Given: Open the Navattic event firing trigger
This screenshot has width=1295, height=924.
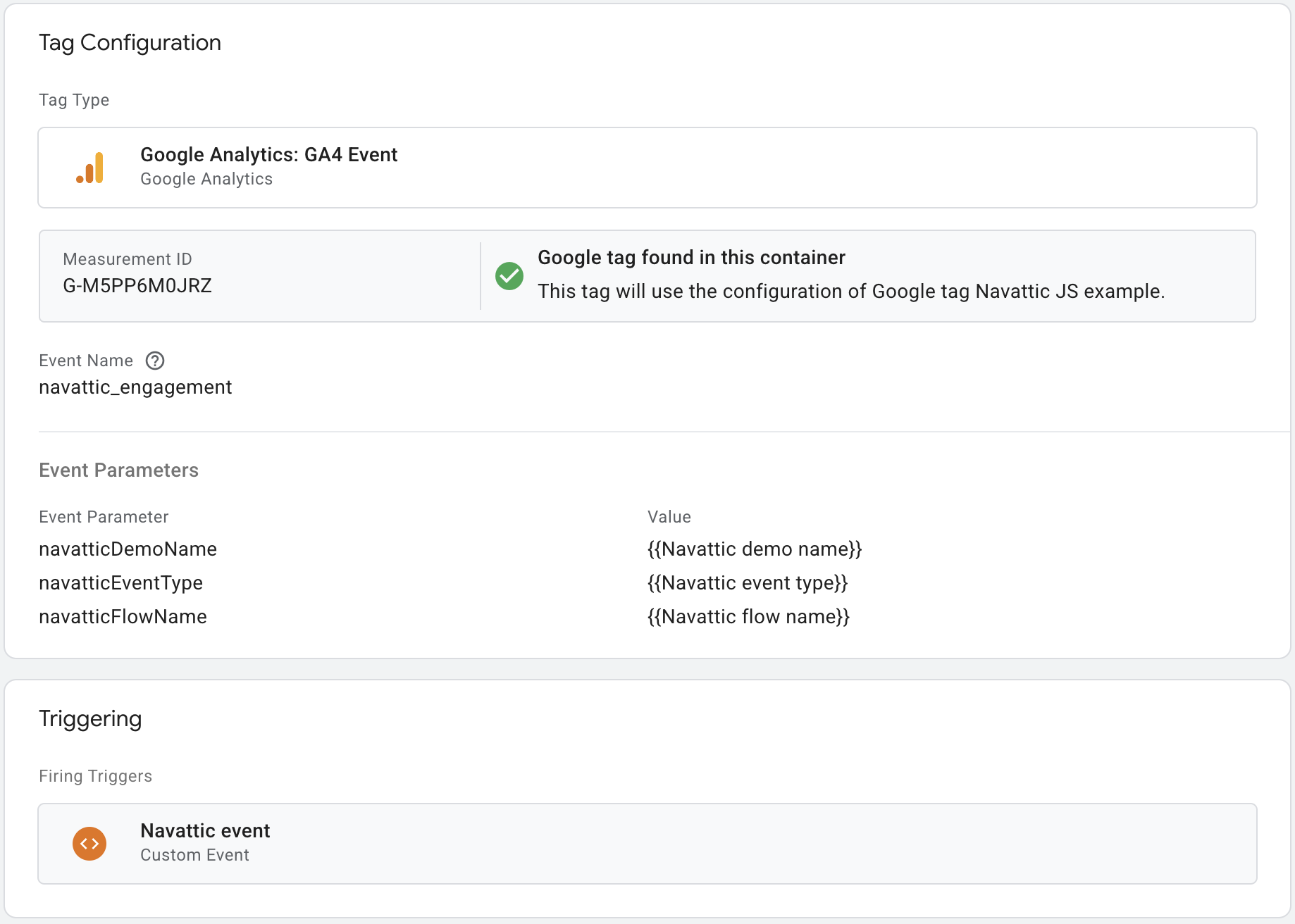Looking at the screenshot, I should click(x=647, y=844).
